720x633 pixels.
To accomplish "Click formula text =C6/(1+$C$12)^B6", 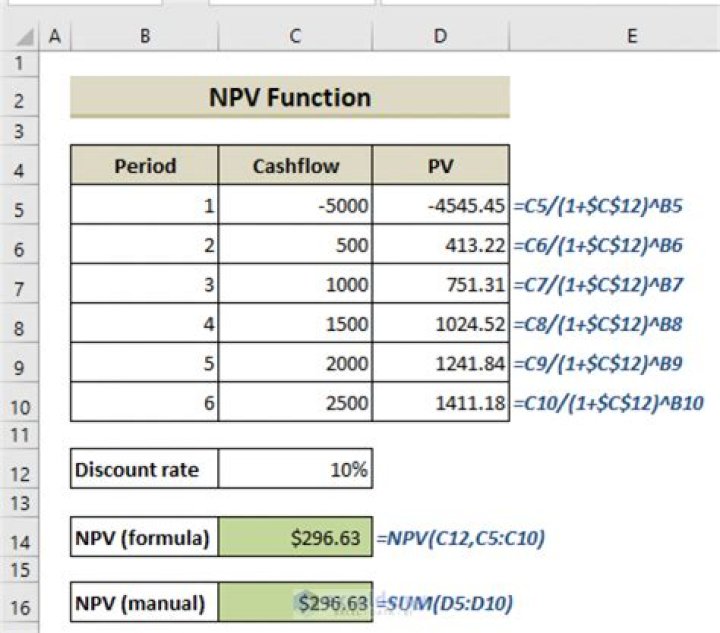I will click(x=597, y=245).
